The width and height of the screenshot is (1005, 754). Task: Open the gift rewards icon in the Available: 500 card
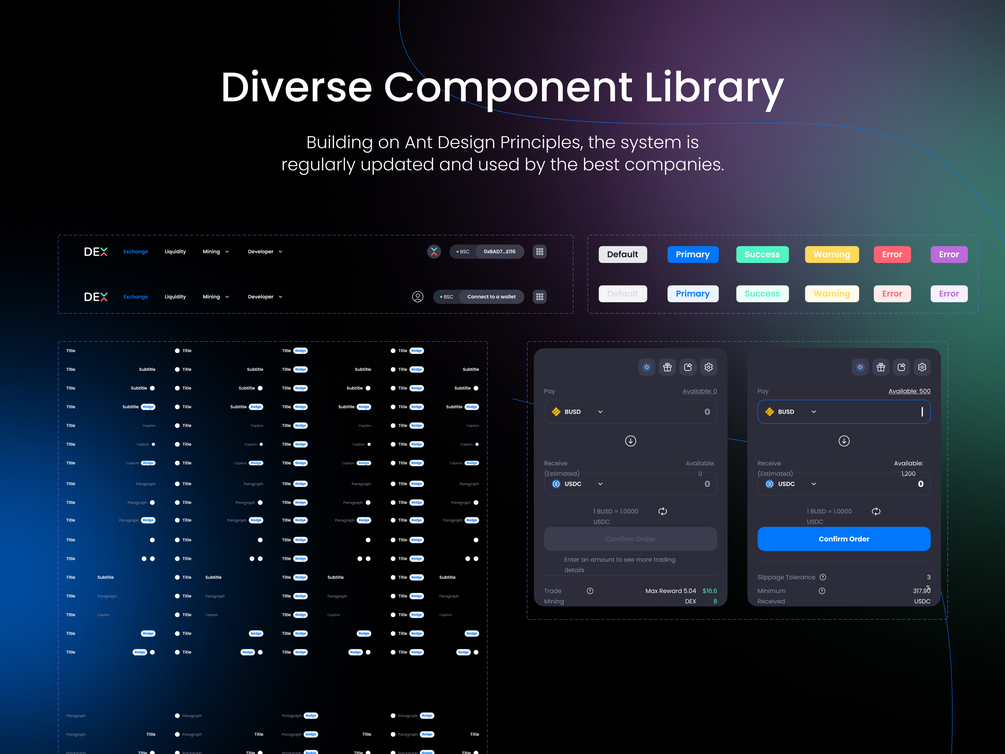[x=881, y=367]
